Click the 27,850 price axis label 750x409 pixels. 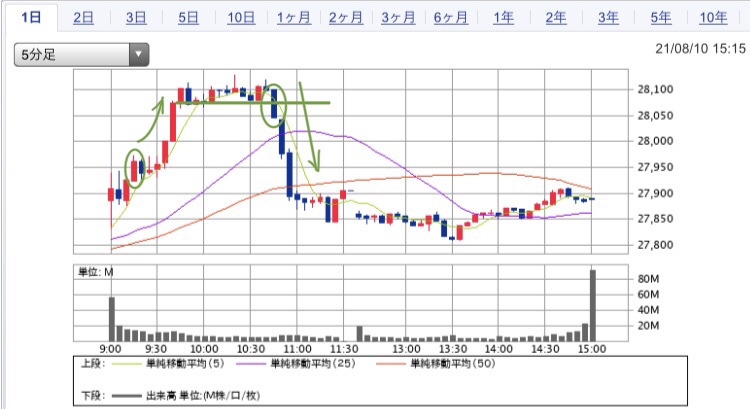click(x=655, y=219)
